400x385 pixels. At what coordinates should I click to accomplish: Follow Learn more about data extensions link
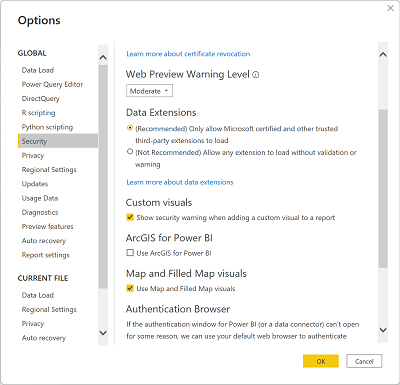tap(180, 182)
